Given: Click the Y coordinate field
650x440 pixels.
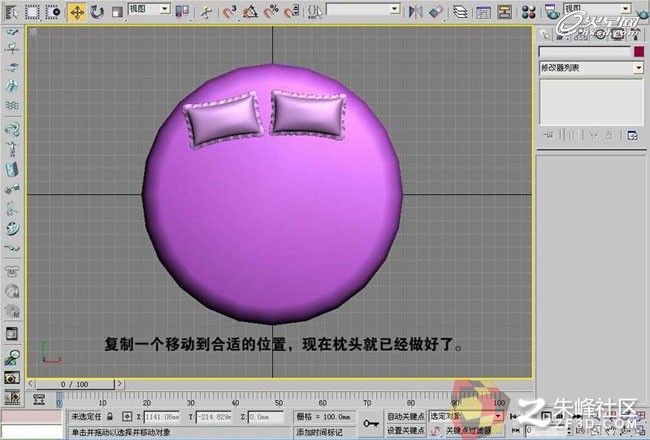Looking at the screenshot, I should 214,416.
